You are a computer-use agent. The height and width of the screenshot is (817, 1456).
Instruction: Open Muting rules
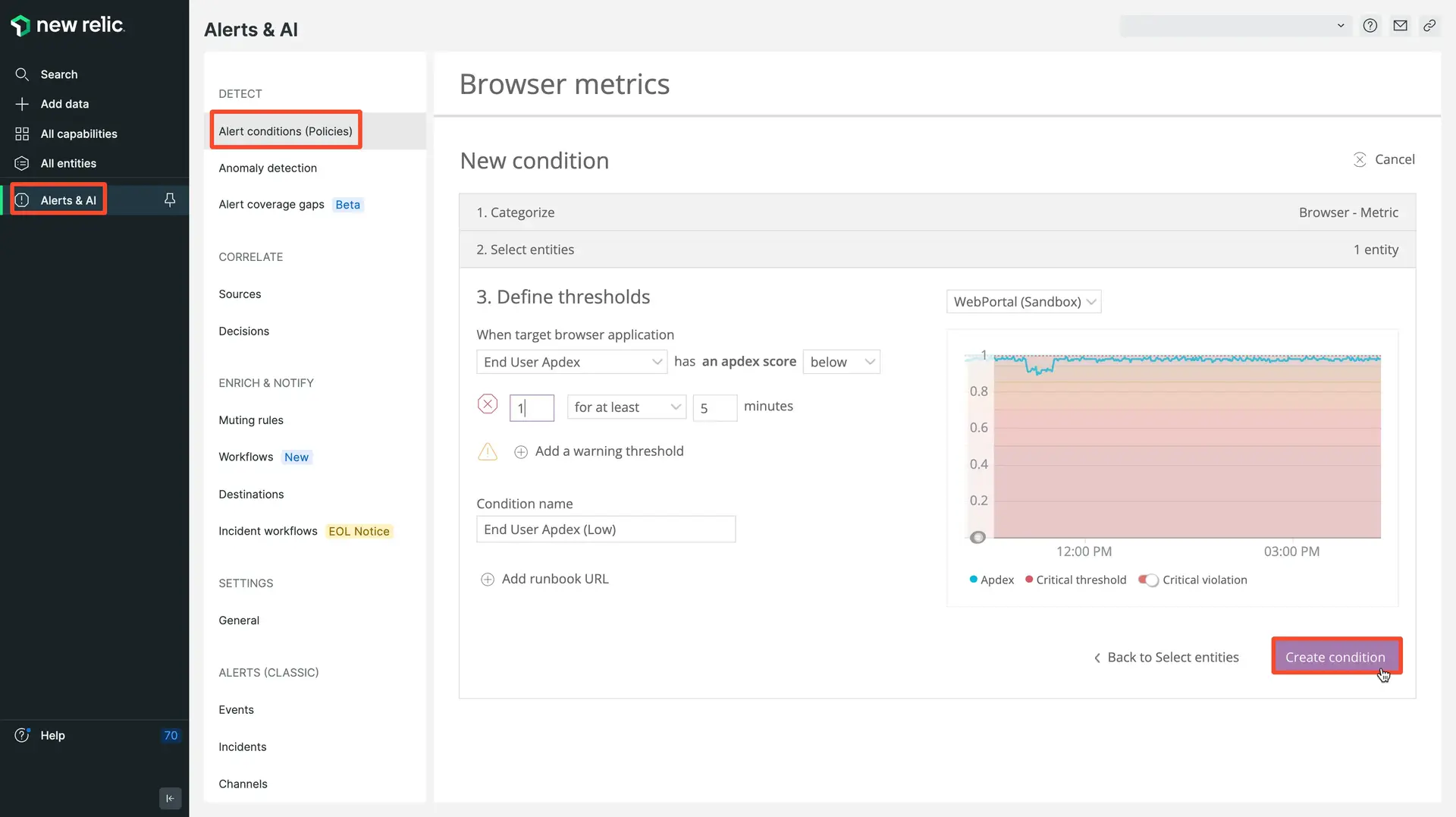(x=251, y=419)
